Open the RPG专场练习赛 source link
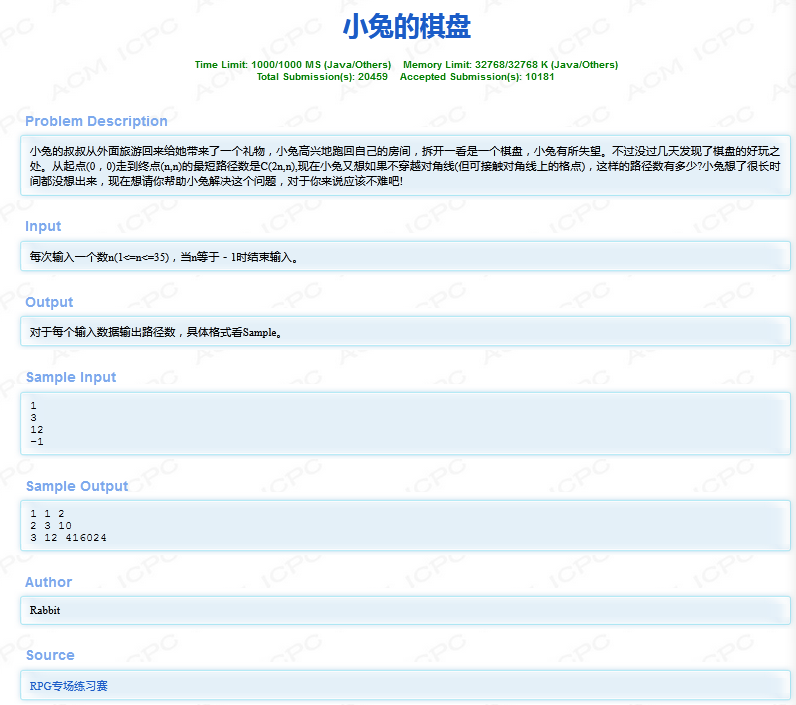 click(x=69, y=686)
